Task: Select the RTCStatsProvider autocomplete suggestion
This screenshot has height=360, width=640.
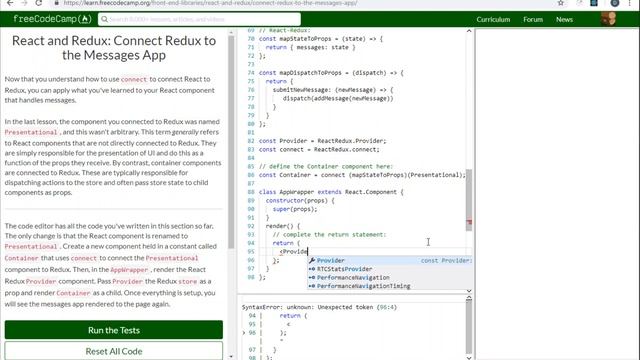Action: pos(390,269)
